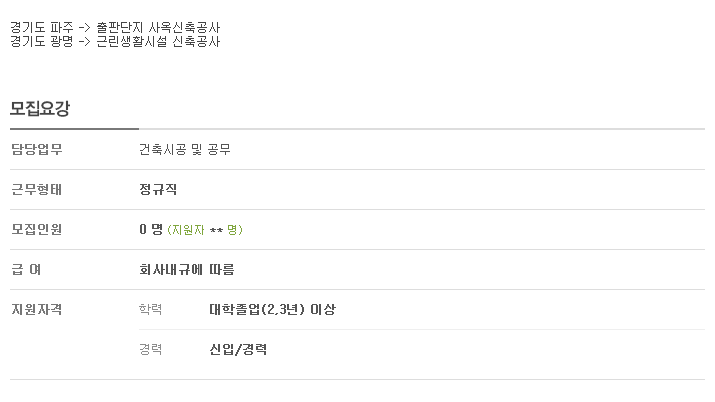Click the 정규직 employment type value

click(x=158, y=189)
